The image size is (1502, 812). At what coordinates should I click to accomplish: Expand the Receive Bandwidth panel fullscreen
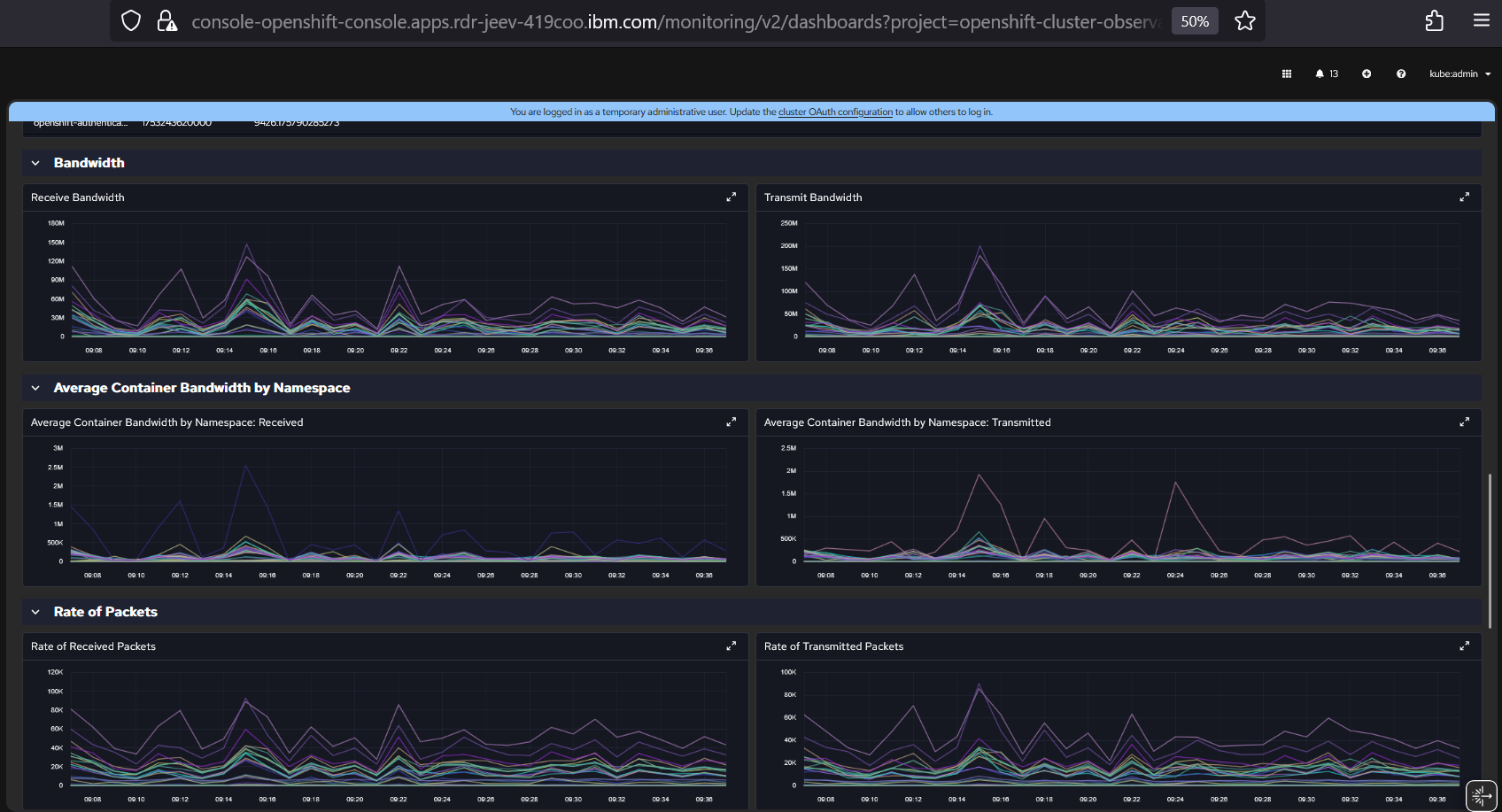tap(731, 197)
